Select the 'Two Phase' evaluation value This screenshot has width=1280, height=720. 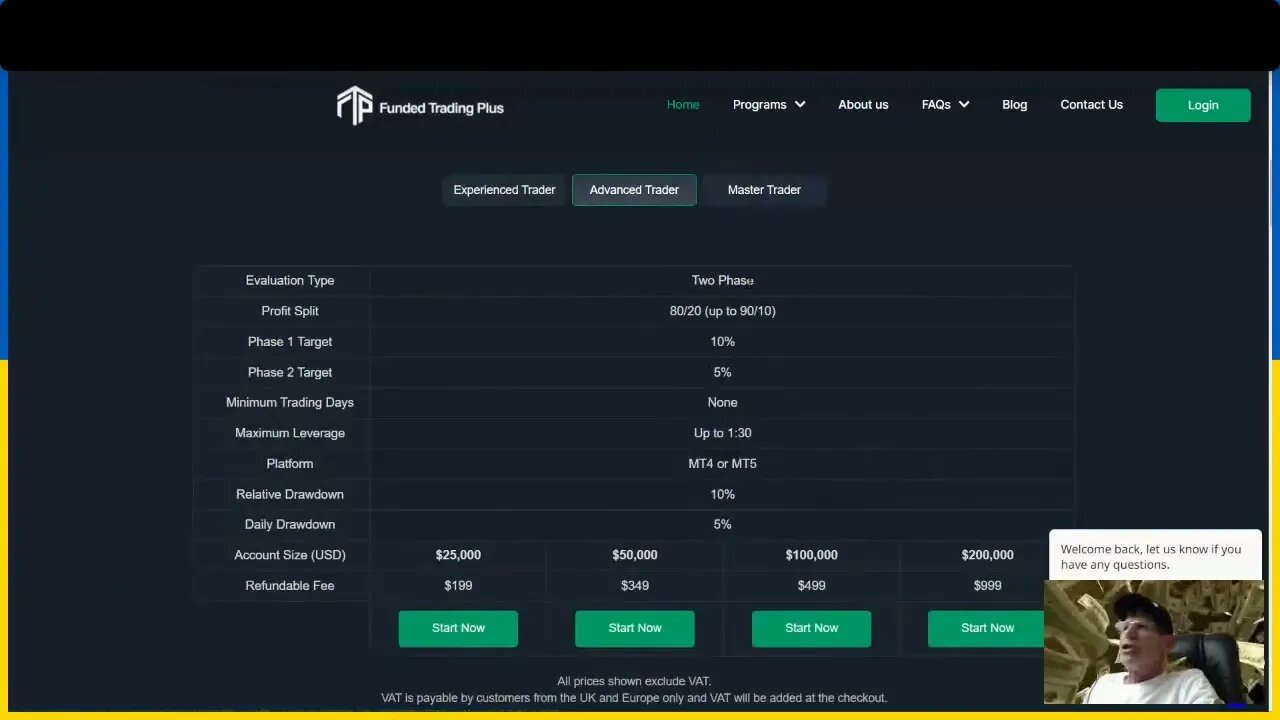722,281
